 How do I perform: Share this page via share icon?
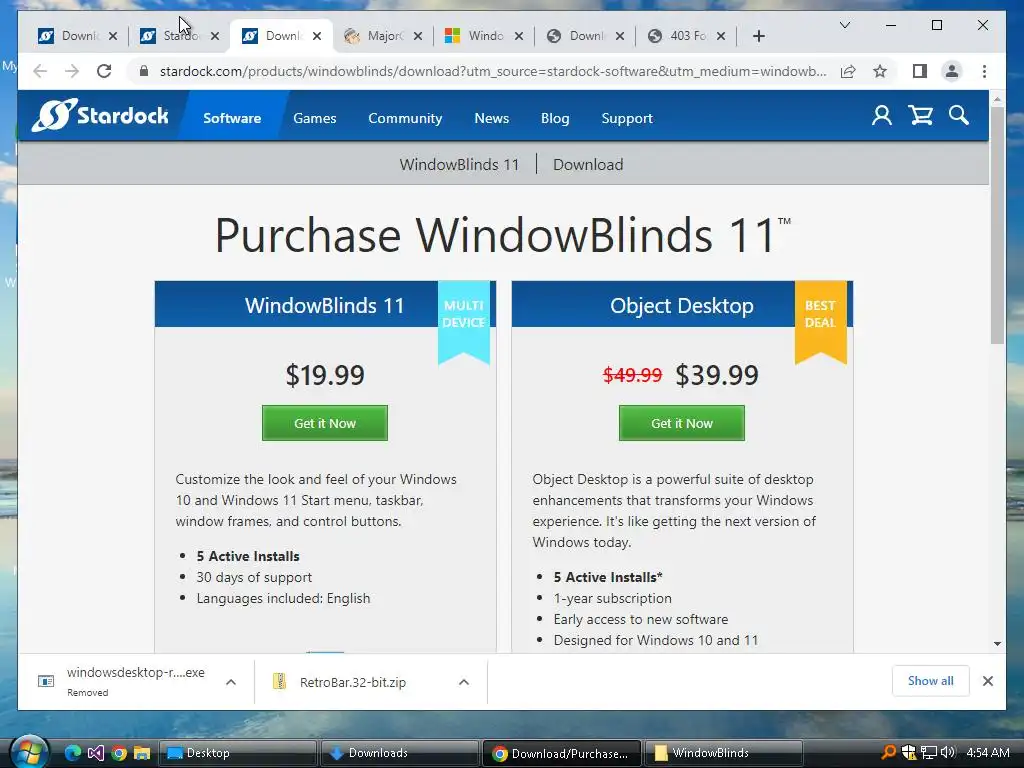click(x=848, y=71)
